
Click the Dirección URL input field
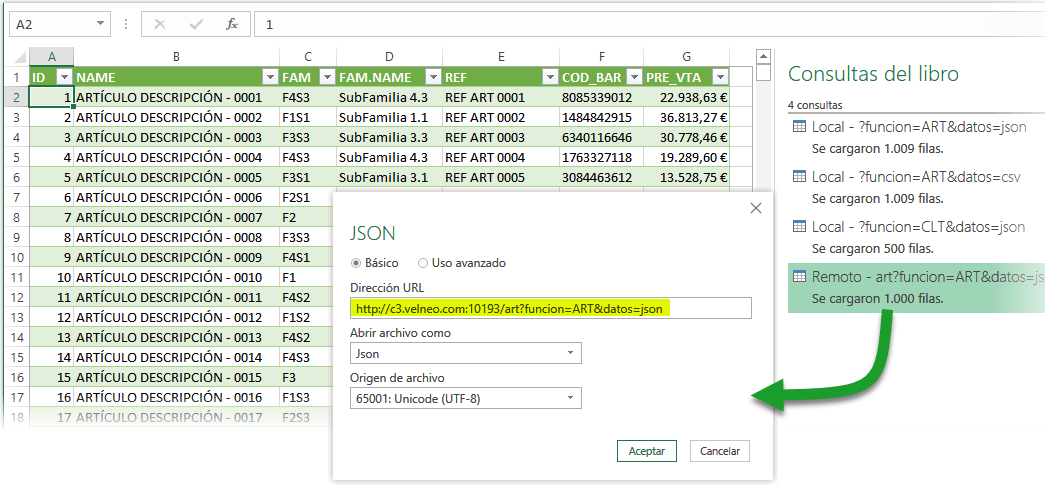click(550, 309)
